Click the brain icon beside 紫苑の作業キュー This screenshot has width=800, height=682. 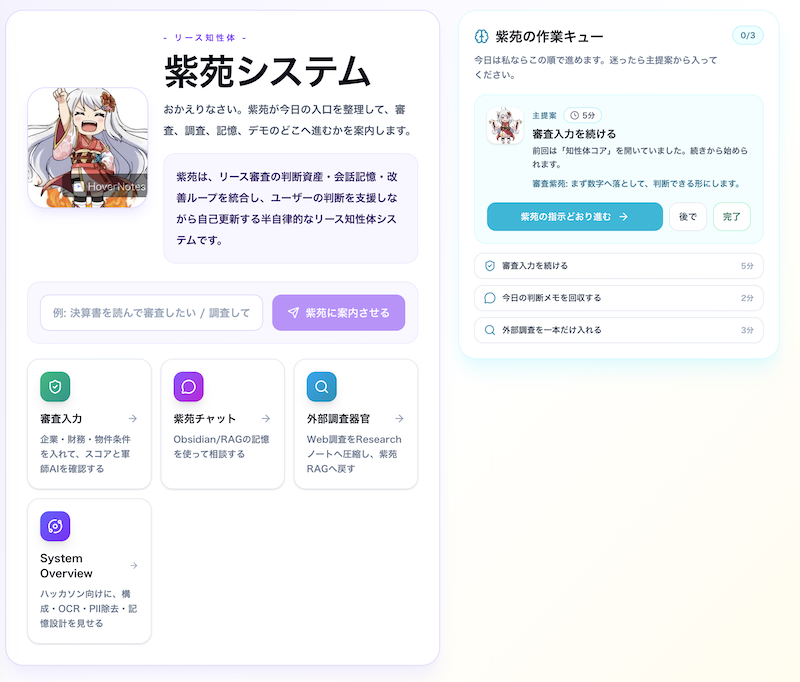(x=481, y=36)
